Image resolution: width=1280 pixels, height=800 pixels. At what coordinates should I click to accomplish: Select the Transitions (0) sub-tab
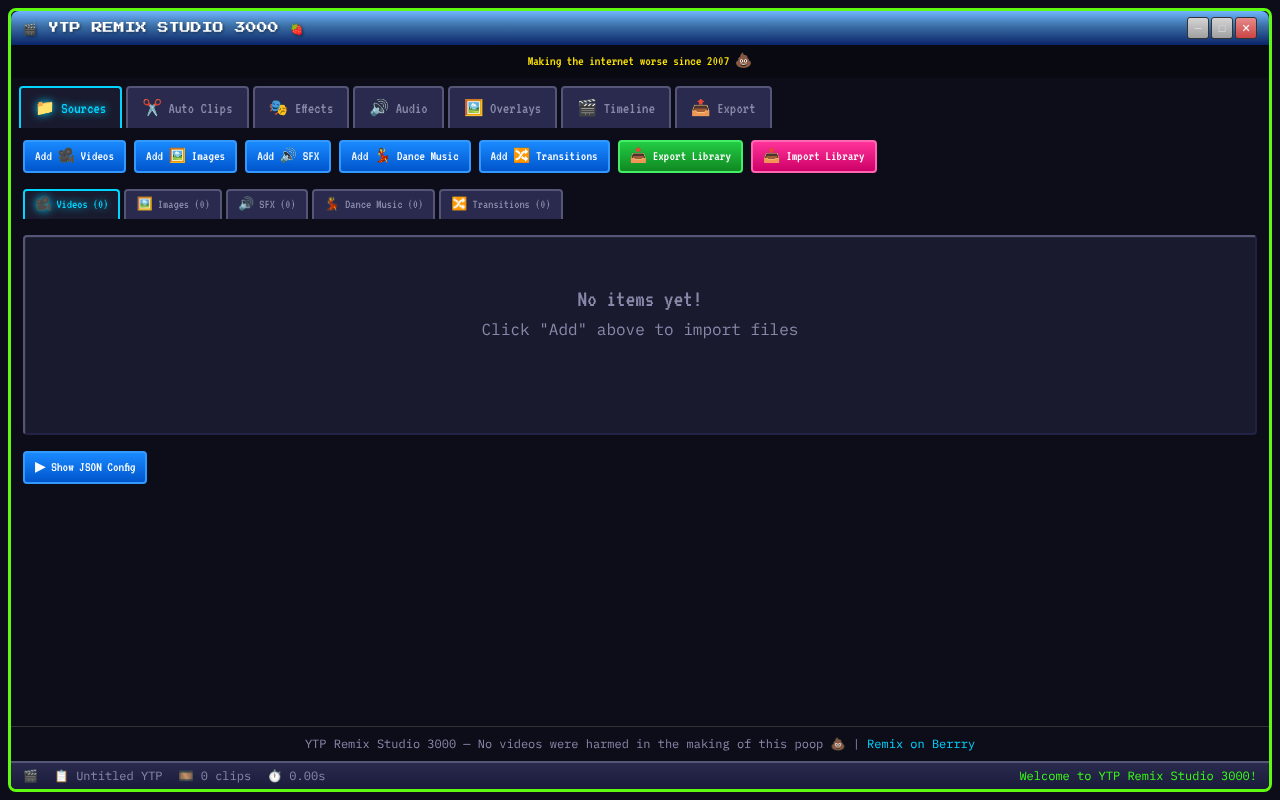pyautogui.click(x=501, y=204)
